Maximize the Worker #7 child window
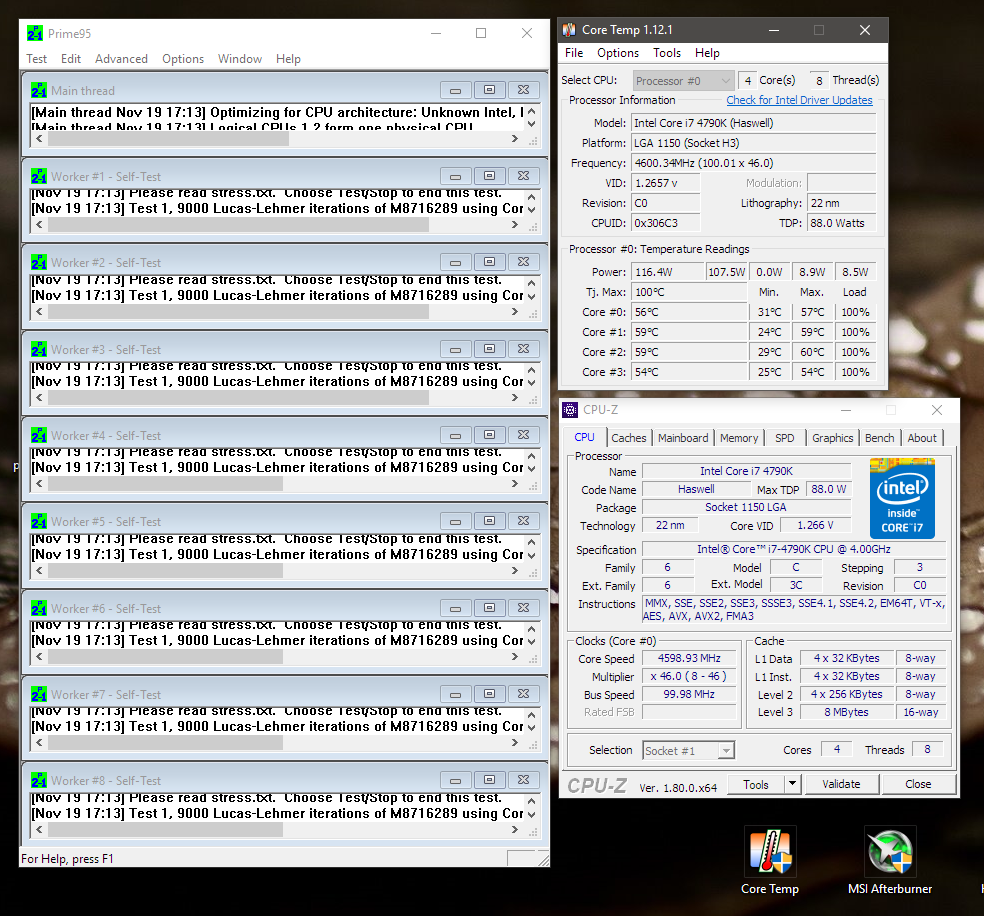 coord(489,695)
